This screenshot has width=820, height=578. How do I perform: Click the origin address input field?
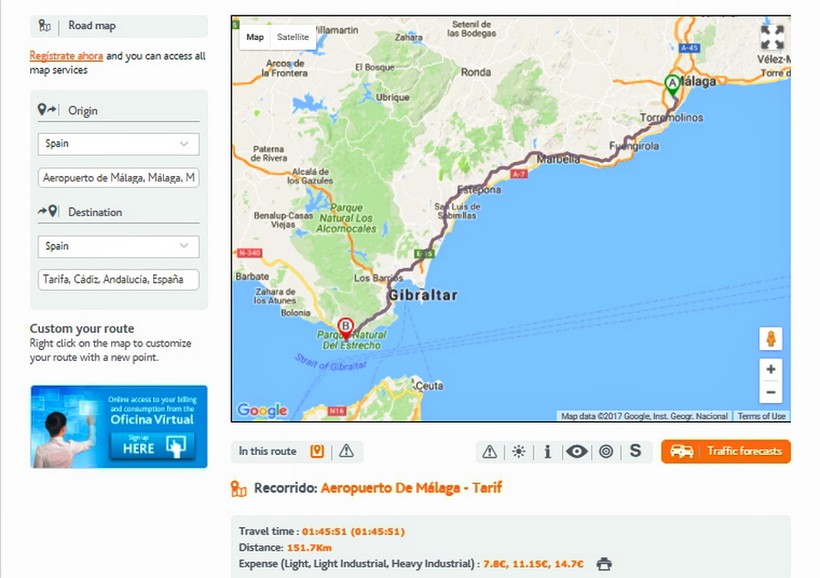tap(118, 178)
